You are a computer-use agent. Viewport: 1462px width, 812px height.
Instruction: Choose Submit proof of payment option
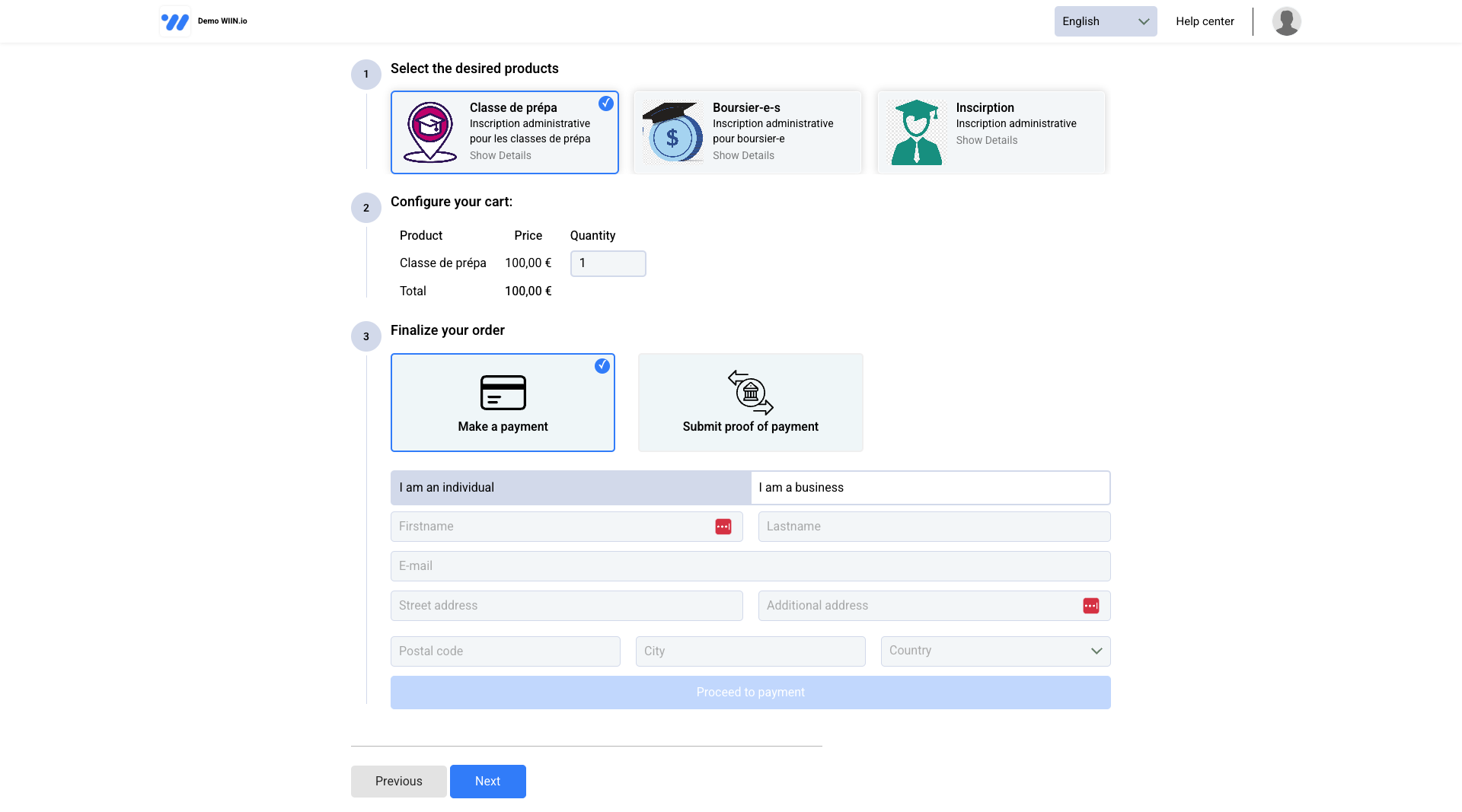tap(750, 403)
